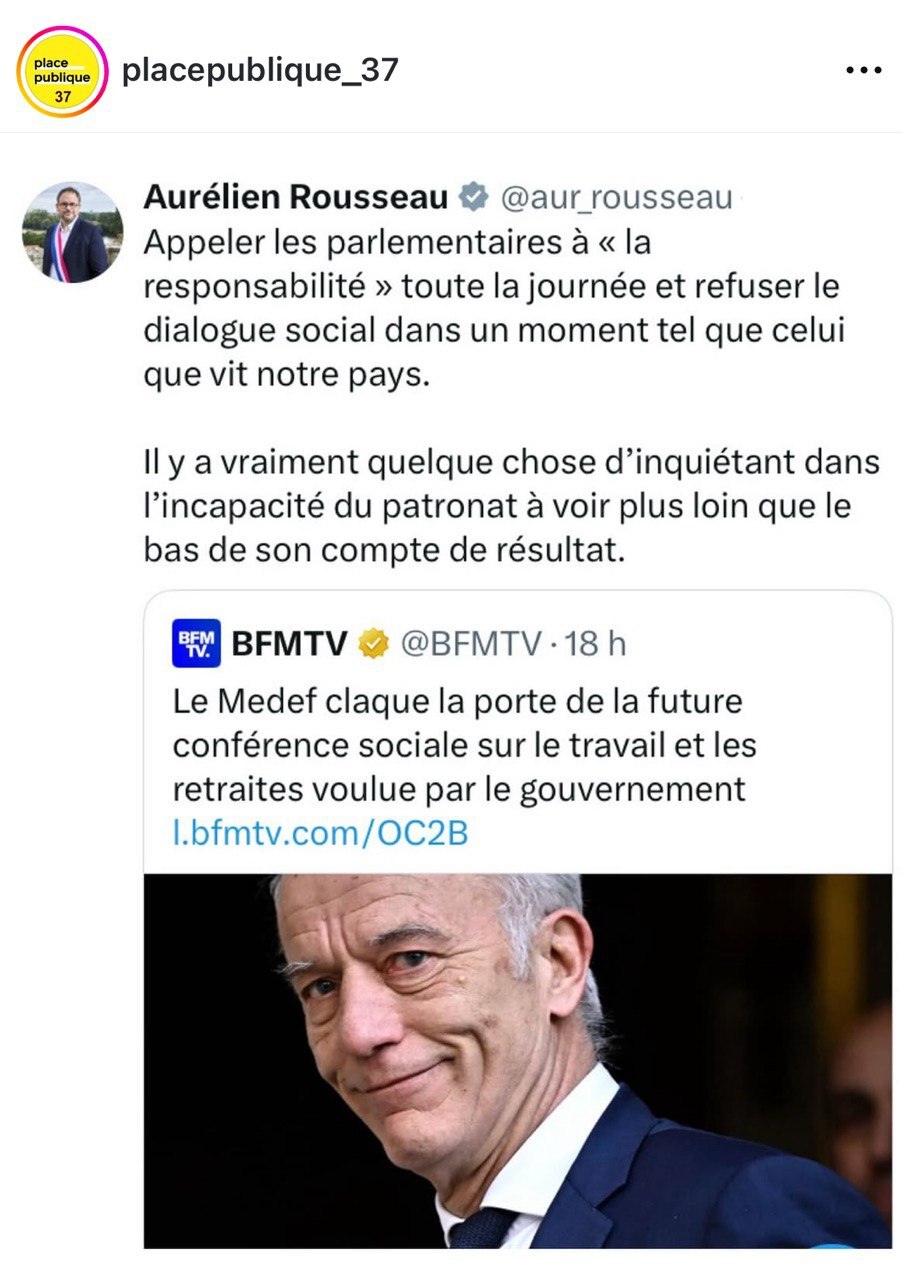Click the paragraph starting "Il y a vraiment"
This screenshot has height=1280, width=903.
click(x=510, y=506)
